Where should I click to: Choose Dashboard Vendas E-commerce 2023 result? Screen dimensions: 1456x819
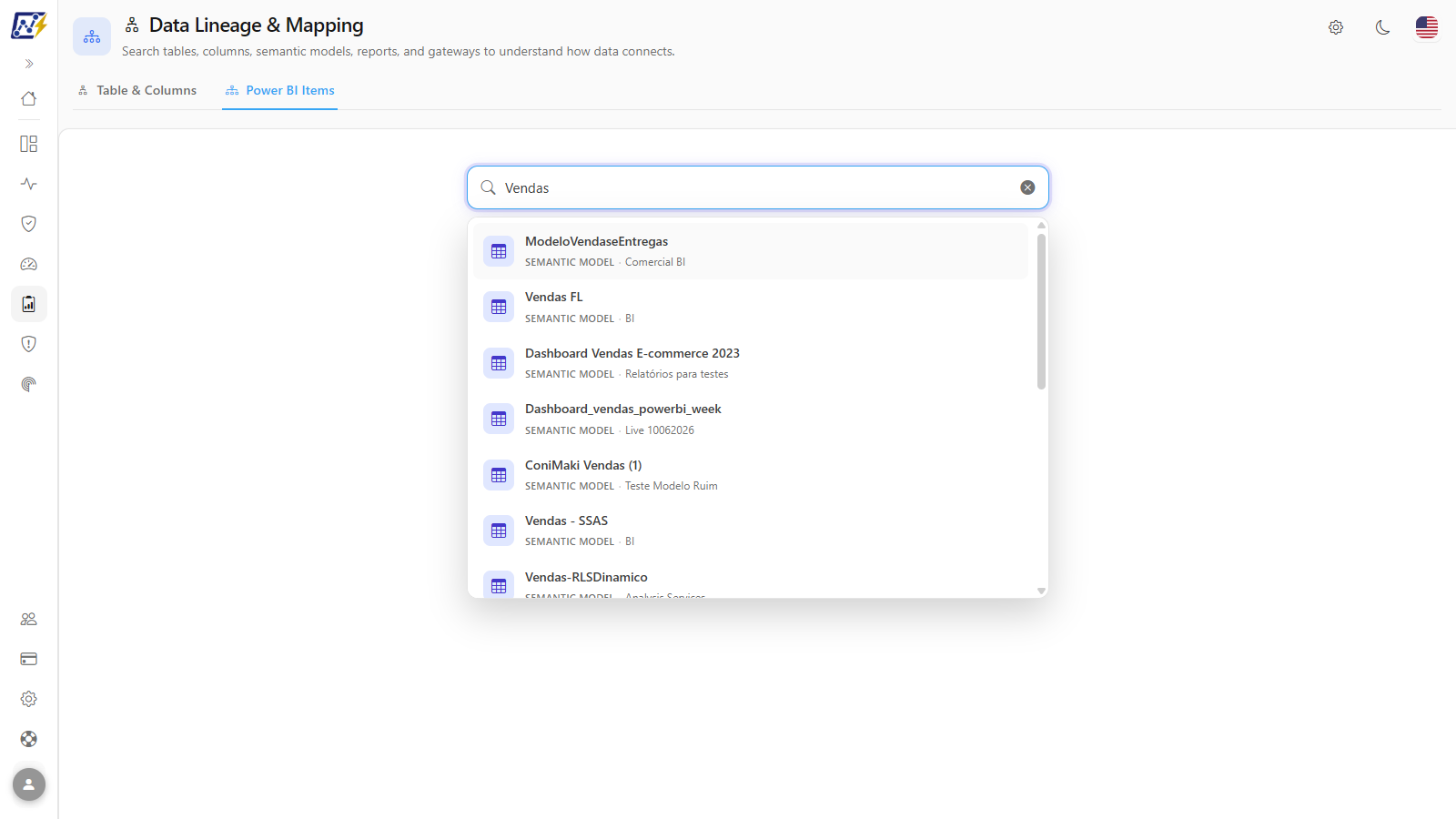(751, 363)
